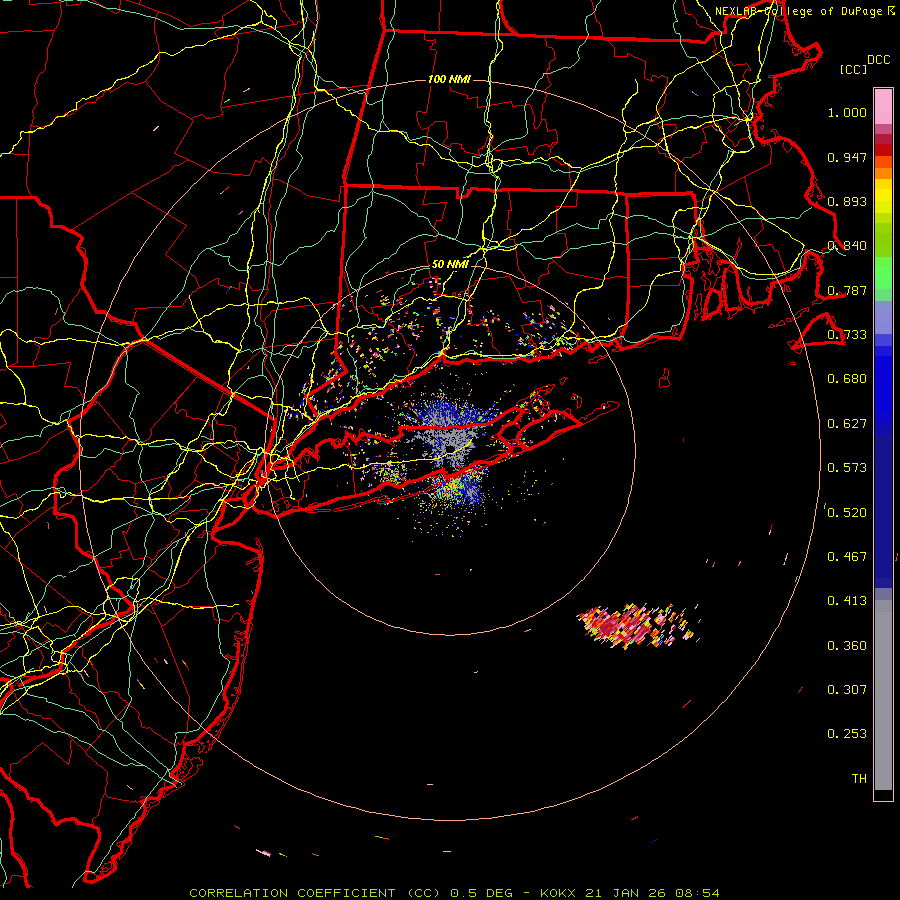Click the 50 NMI range ring label

pyautogui.click(x=450, y=265)
